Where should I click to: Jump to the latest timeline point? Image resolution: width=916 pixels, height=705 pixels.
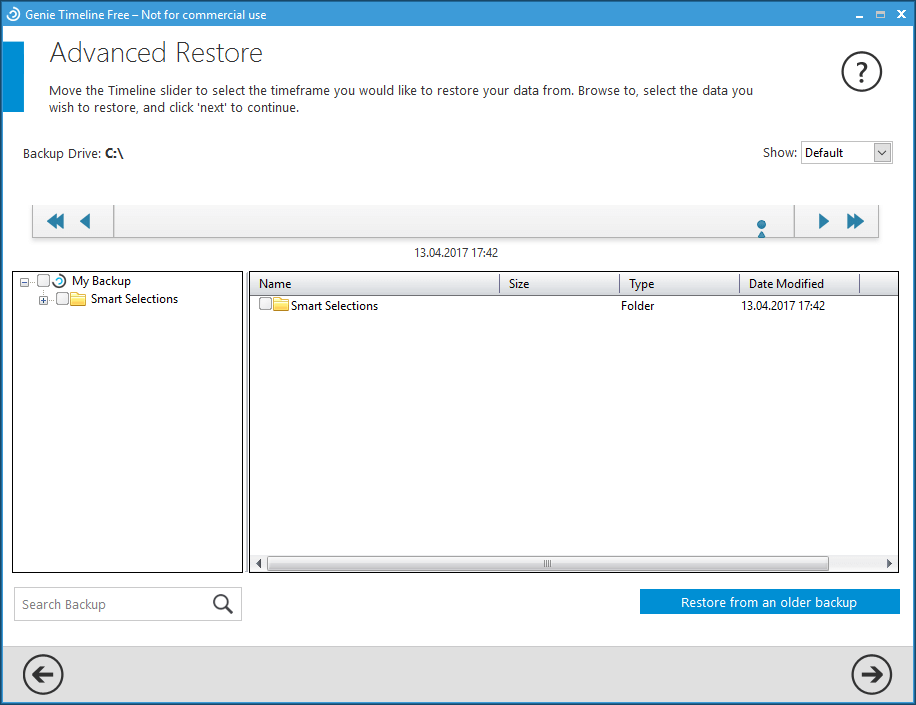tap(855, 221)
